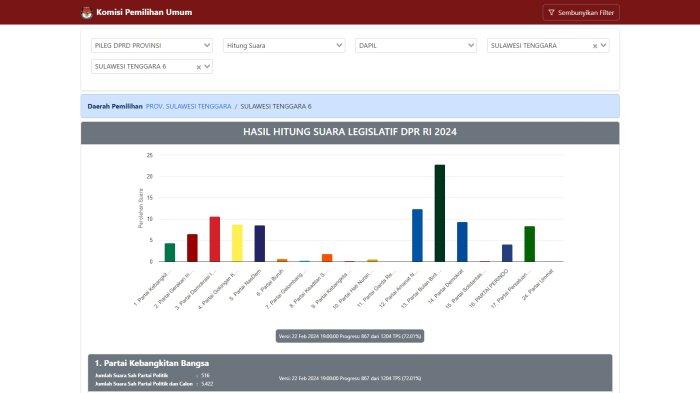Image resolution: width=700 pixels, height=393 pixels.
Task: Click the Sembunyikan Filter button
Action: tap(581, 13)
